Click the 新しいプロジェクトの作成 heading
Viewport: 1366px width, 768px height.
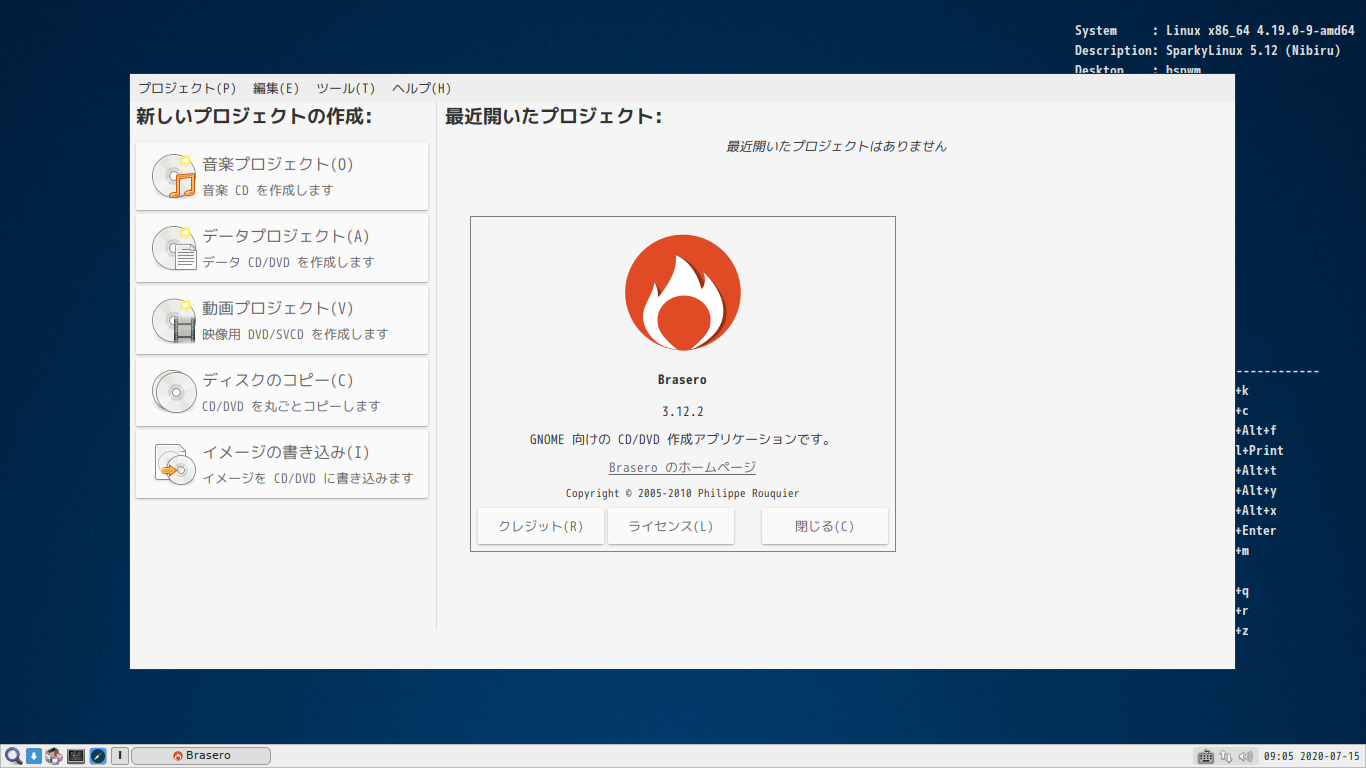coord(254,117)
